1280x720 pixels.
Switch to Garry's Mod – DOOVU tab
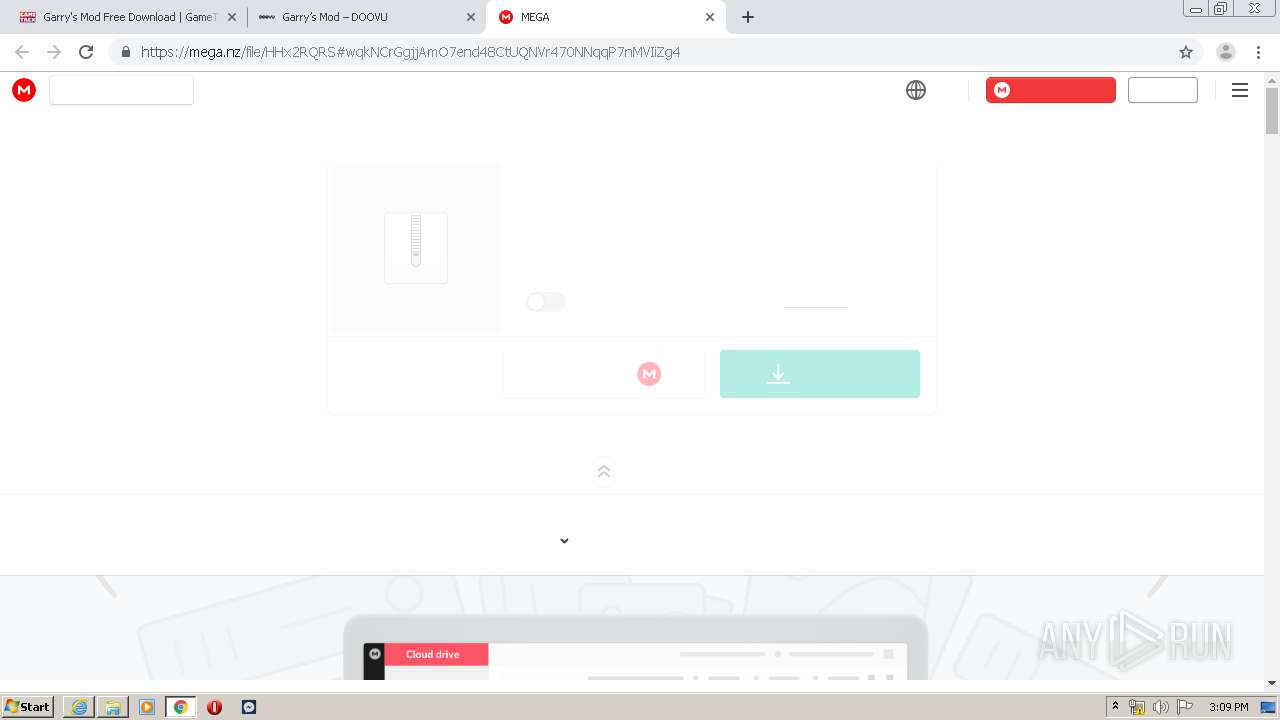click(x=365, y=17)
